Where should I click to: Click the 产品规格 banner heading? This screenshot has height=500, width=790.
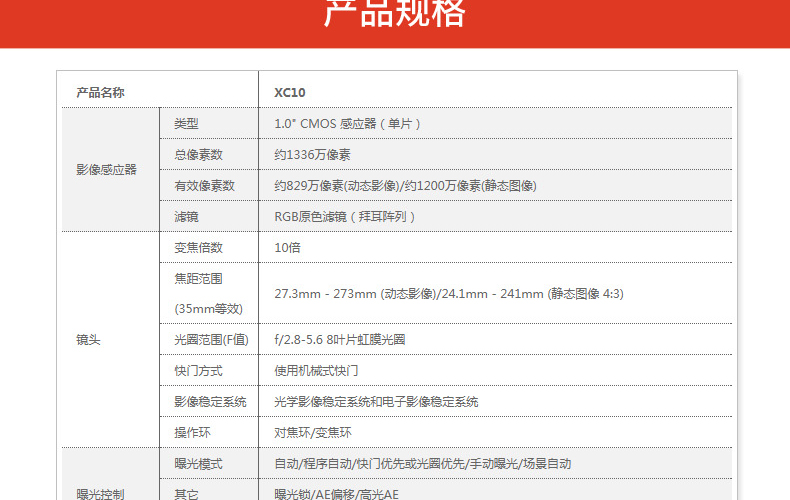tap(394, 12)
